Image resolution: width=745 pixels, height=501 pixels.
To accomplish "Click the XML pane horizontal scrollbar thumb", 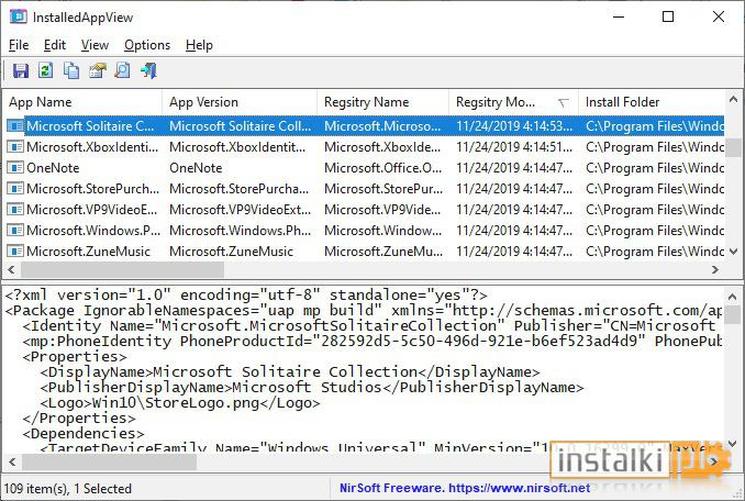I will click(x=109, y=462).
